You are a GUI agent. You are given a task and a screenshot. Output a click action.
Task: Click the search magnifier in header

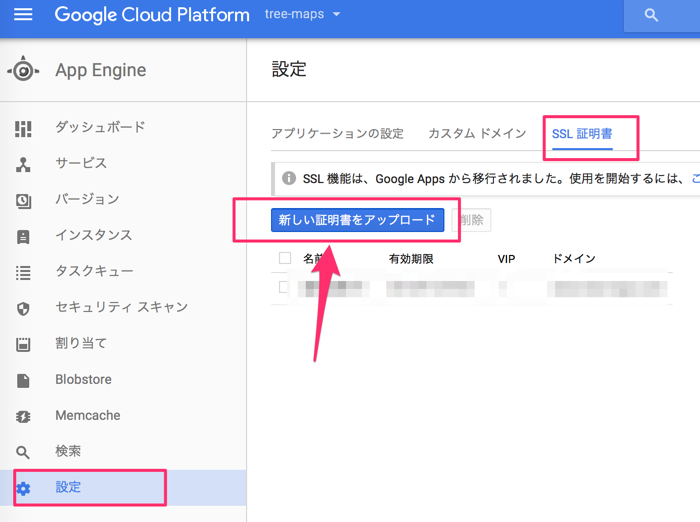coord(651,15)
